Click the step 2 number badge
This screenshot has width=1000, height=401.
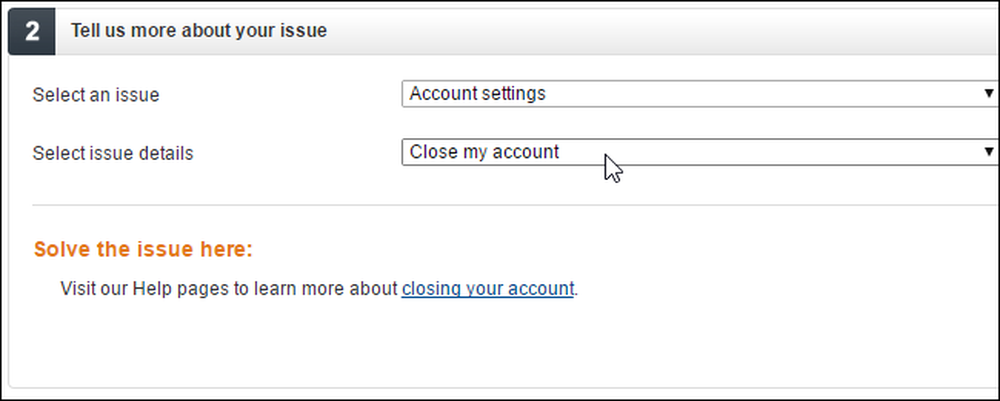(32, 31)
